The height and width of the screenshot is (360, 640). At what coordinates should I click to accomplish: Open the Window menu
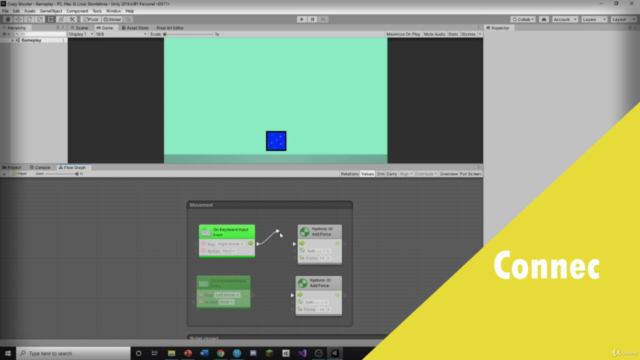(x=113, y=11)
